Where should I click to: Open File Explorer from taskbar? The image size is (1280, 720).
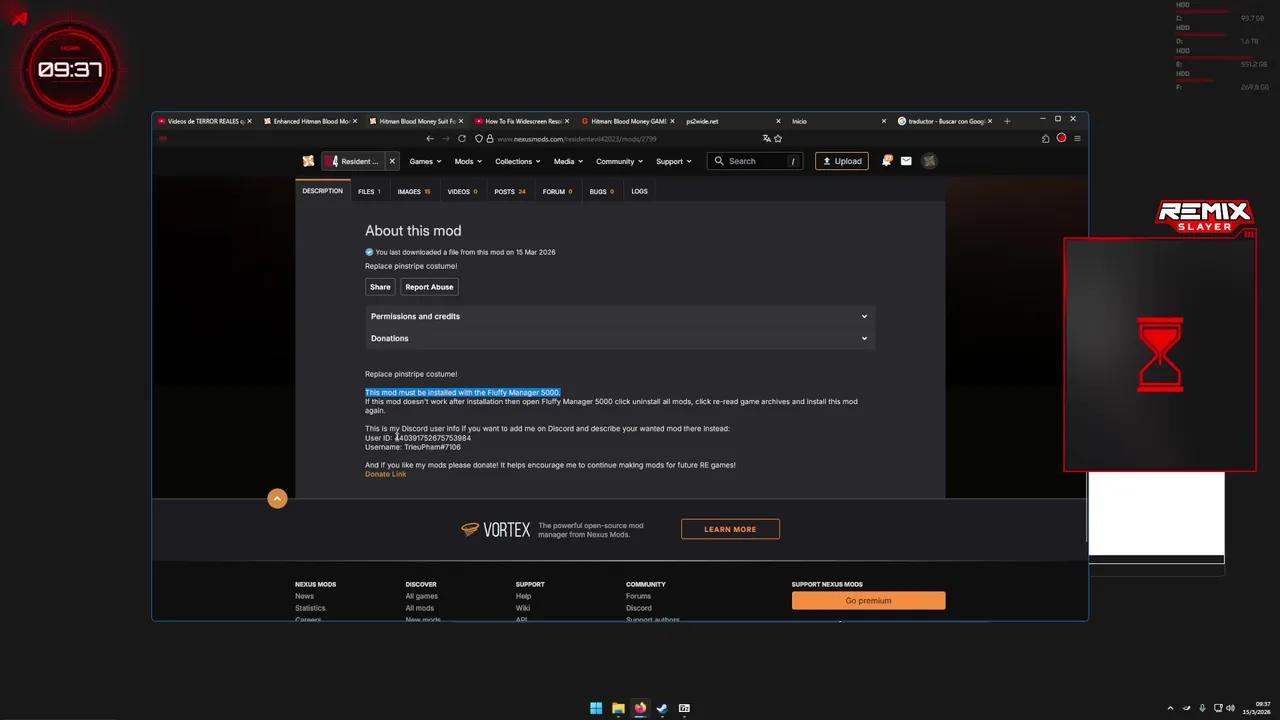coord(618,708)
